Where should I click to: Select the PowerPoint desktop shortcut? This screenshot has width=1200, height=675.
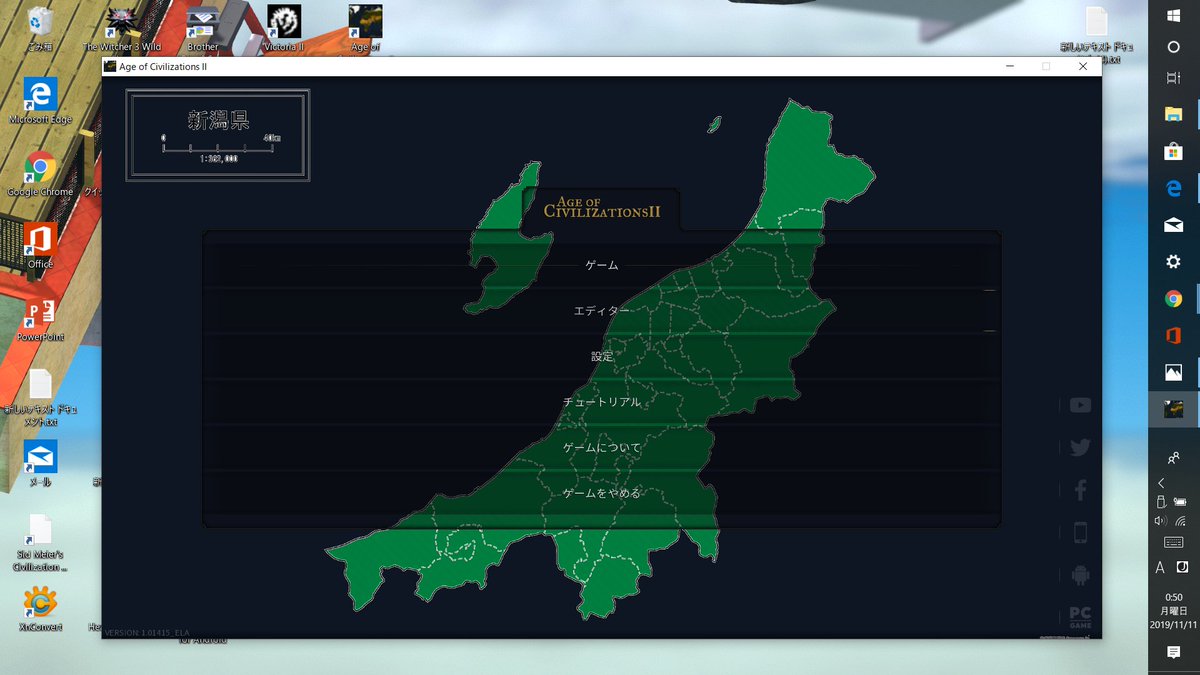click(40, 319)
